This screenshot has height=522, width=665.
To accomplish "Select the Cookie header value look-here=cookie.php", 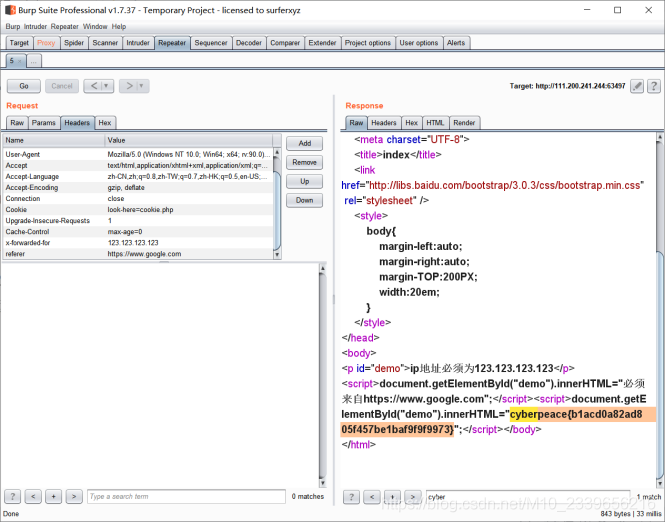I will (140, 209).
